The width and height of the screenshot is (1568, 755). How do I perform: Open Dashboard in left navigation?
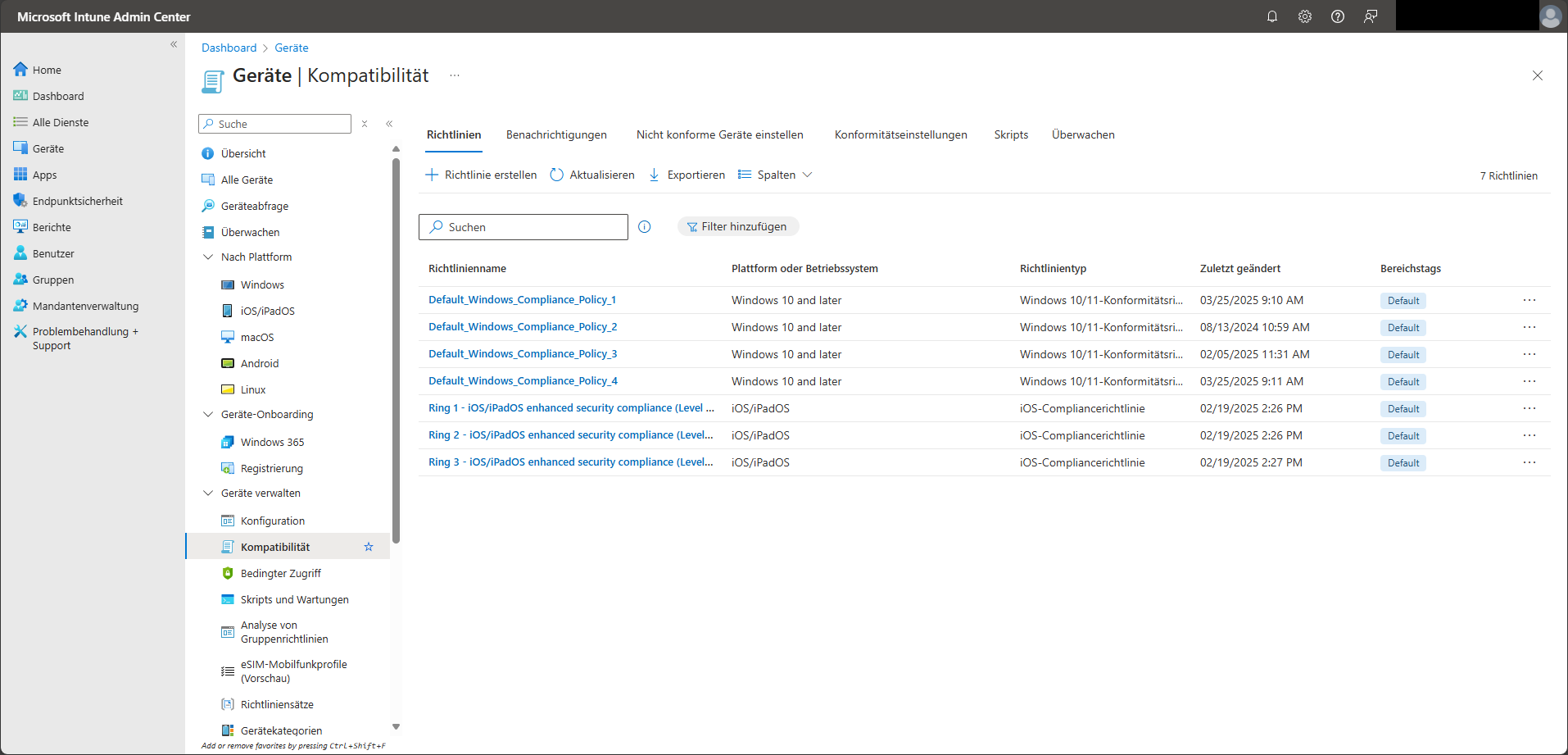click(x=58, y=96)
